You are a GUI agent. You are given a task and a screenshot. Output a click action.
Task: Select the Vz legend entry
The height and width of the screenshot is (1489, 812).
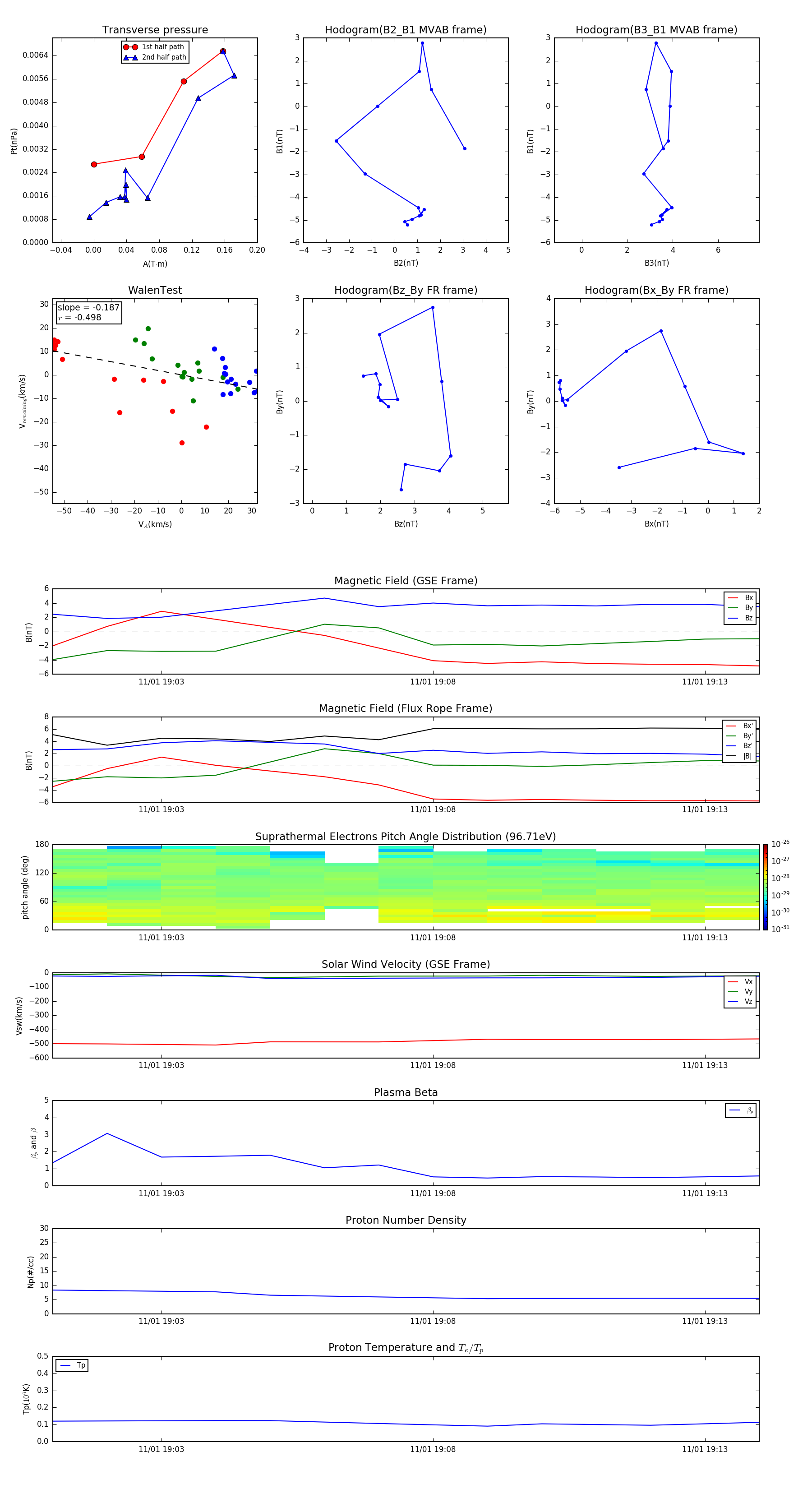(x=740, y=1002)
